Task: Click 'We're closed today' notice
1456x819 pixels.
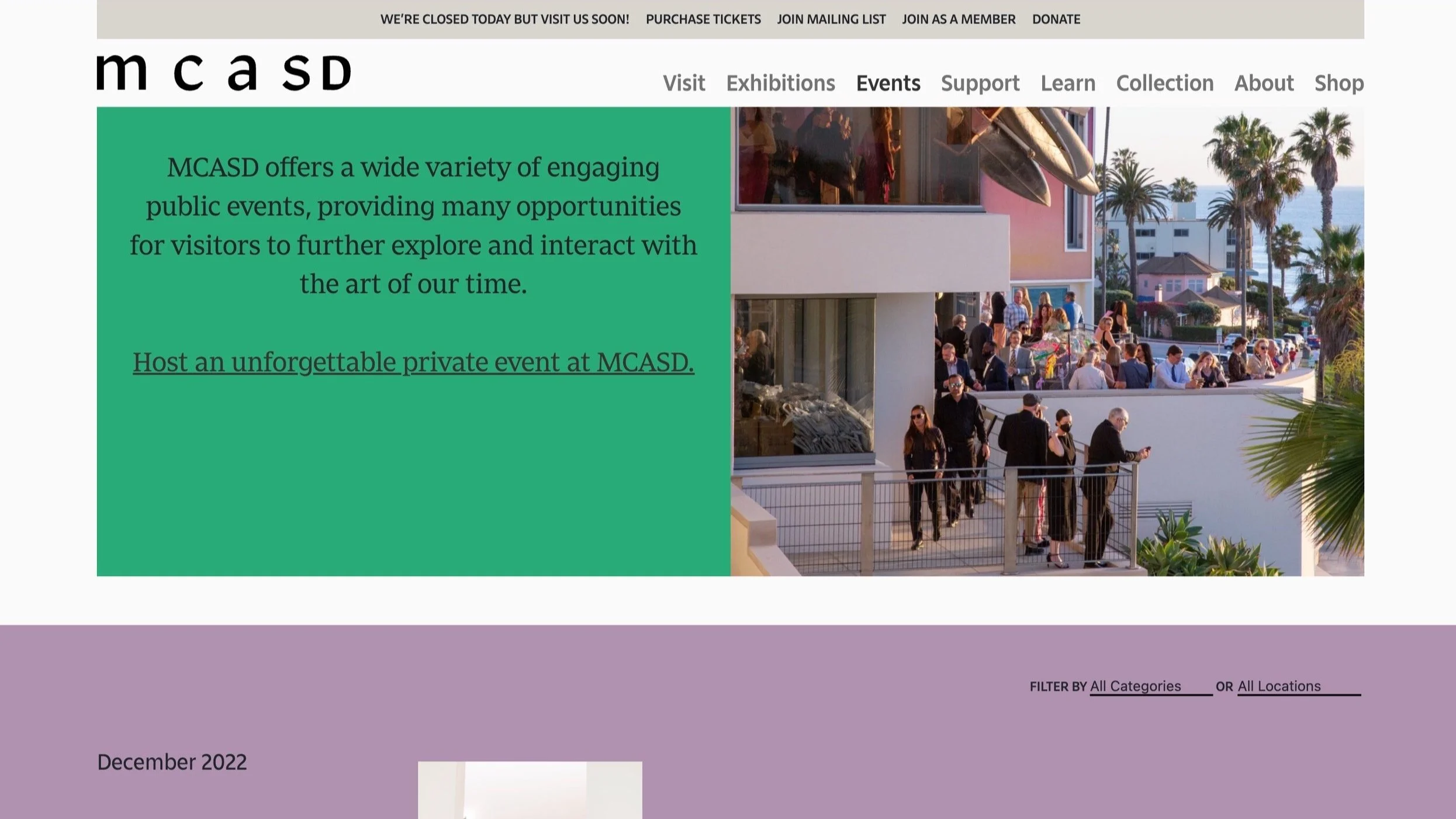Action: [x=504, y=19]
